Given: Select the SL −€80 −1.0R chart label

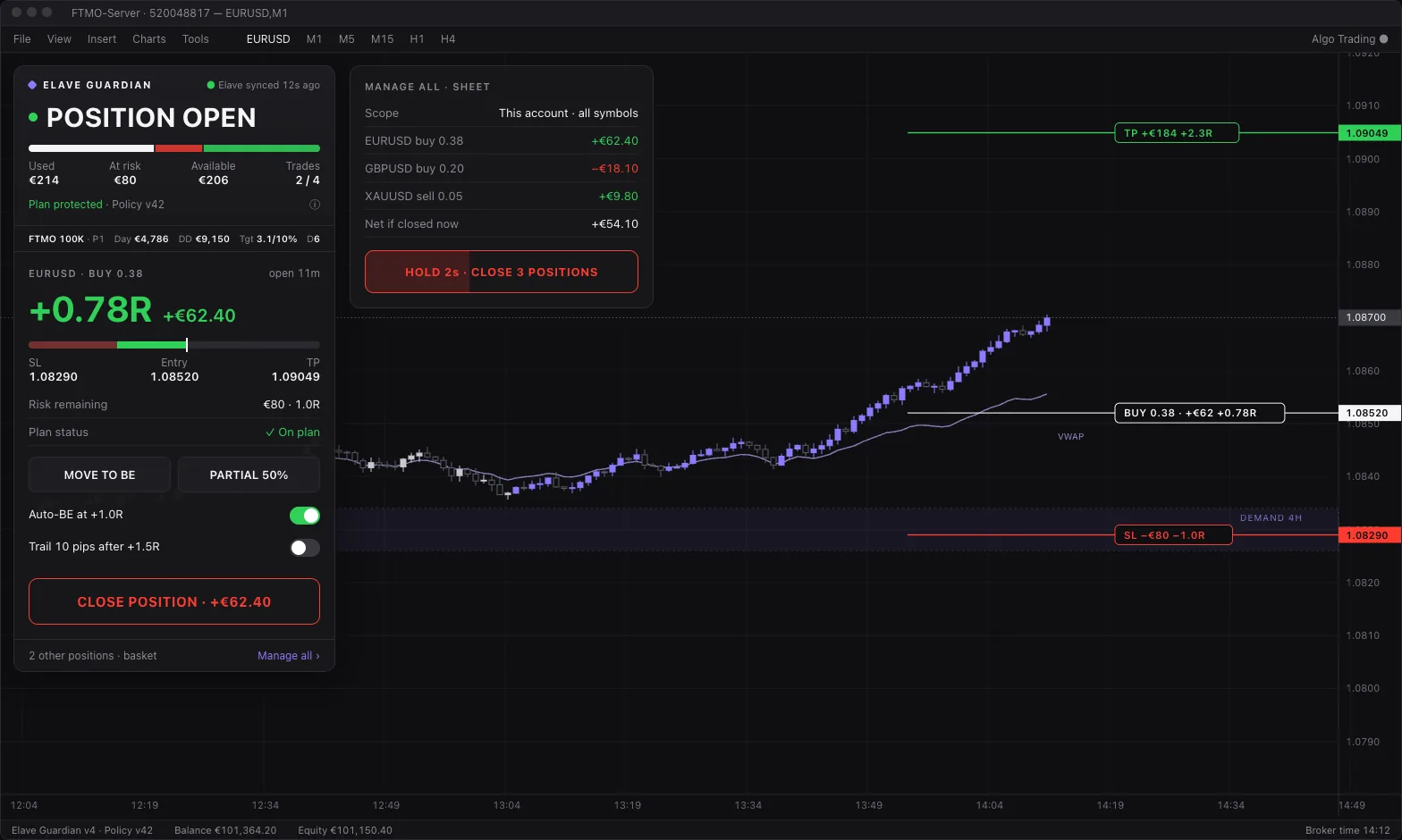Looking at the screenshot, I should tap(1173, 535).
